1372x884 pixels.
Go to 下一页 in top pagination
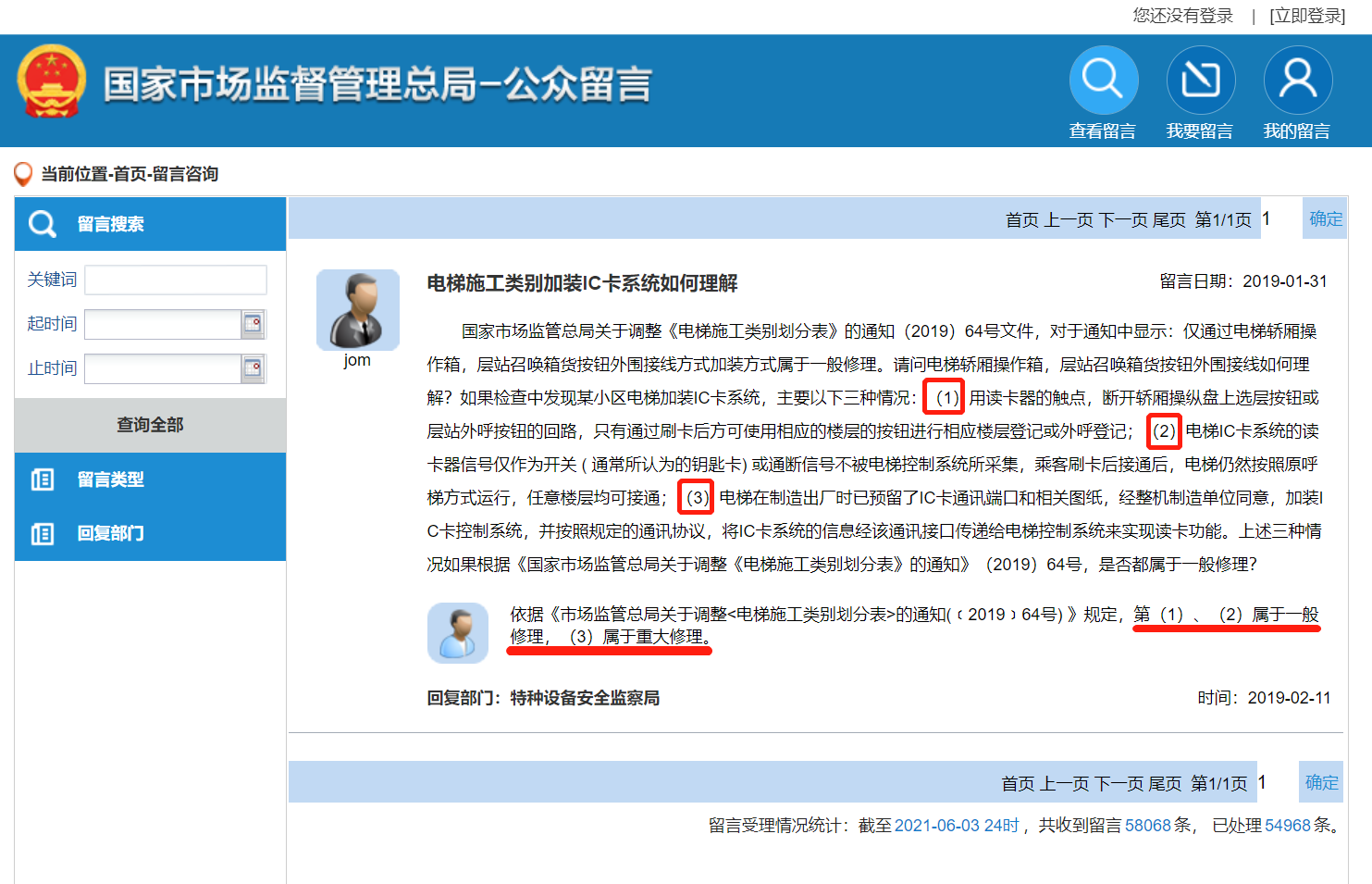(1123, 220)
